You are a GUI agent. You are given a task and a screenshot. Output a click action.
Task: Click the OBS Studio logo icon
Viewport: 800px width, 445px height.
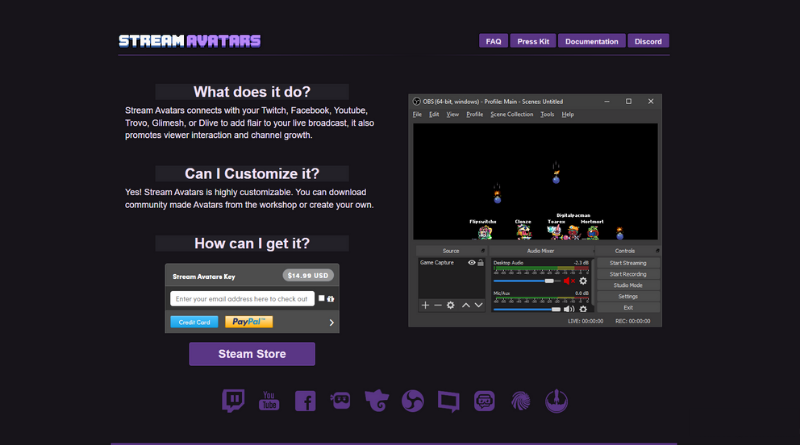tap(413, 401)
